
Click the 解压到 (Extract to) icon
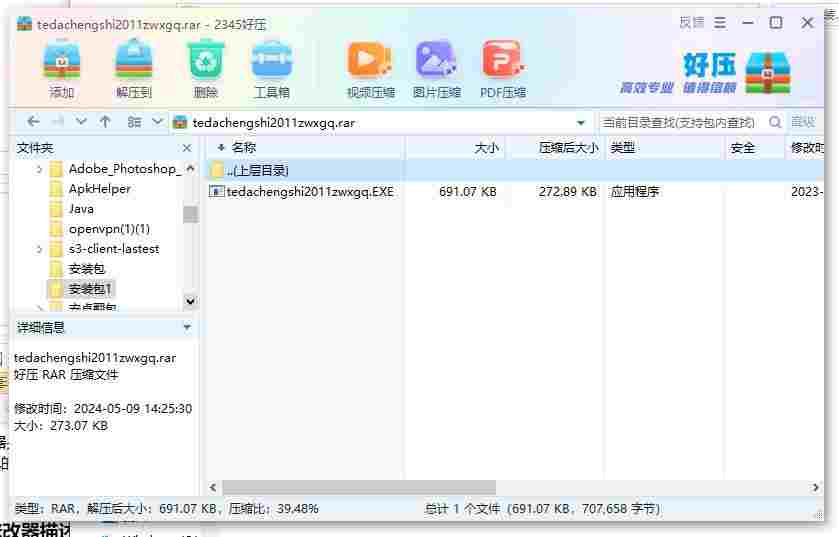coord(134,70)
